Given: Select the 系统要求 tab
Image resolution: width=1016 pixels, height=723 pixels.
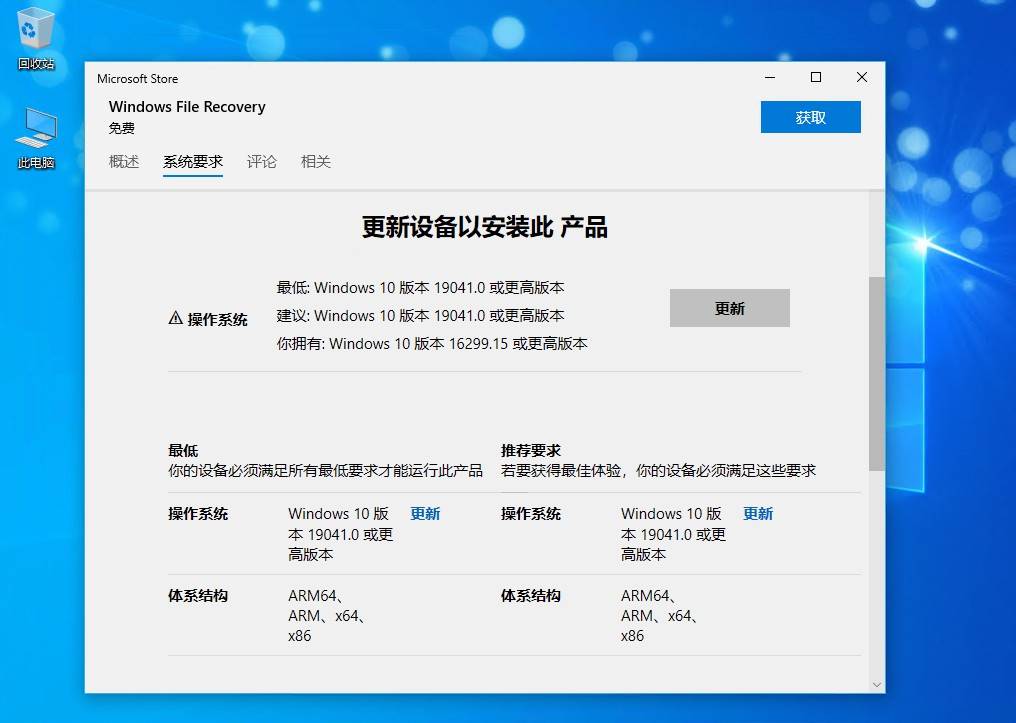Looking at the screenshot, I should point(193,162).
